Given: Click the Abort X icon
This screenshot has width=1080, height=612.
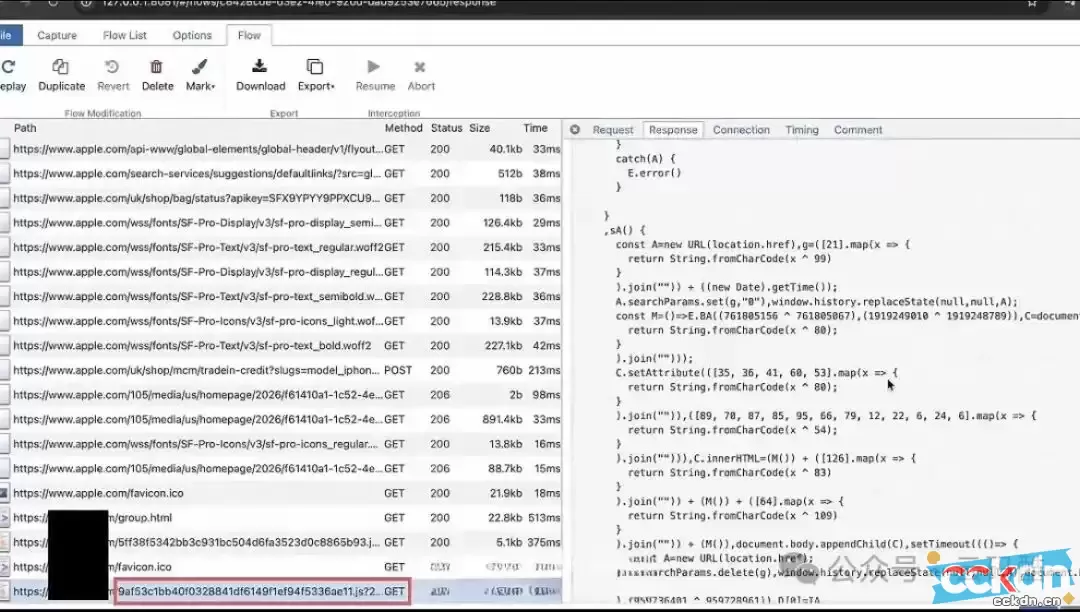Looking at the screenshot, I should pyautogui.click(x=420, y=67).
